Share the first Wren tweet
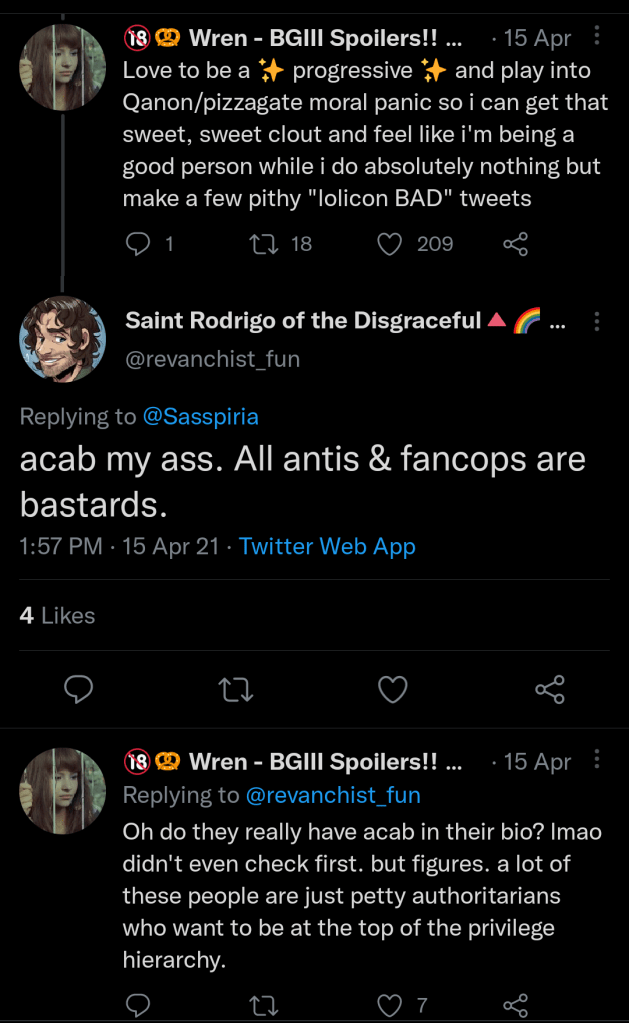The width and height of the screenshot is (629, 1023). tap(515, 244)
